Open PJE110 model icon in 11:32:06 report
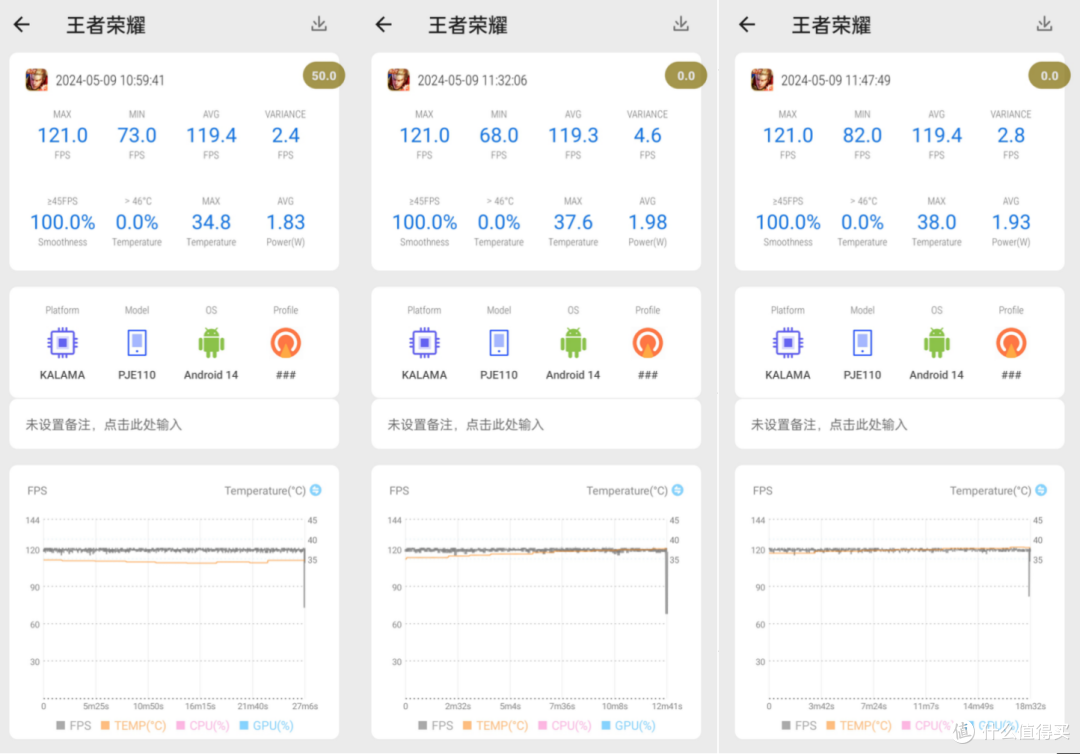 pyautogui.click(x=499, y=342)
